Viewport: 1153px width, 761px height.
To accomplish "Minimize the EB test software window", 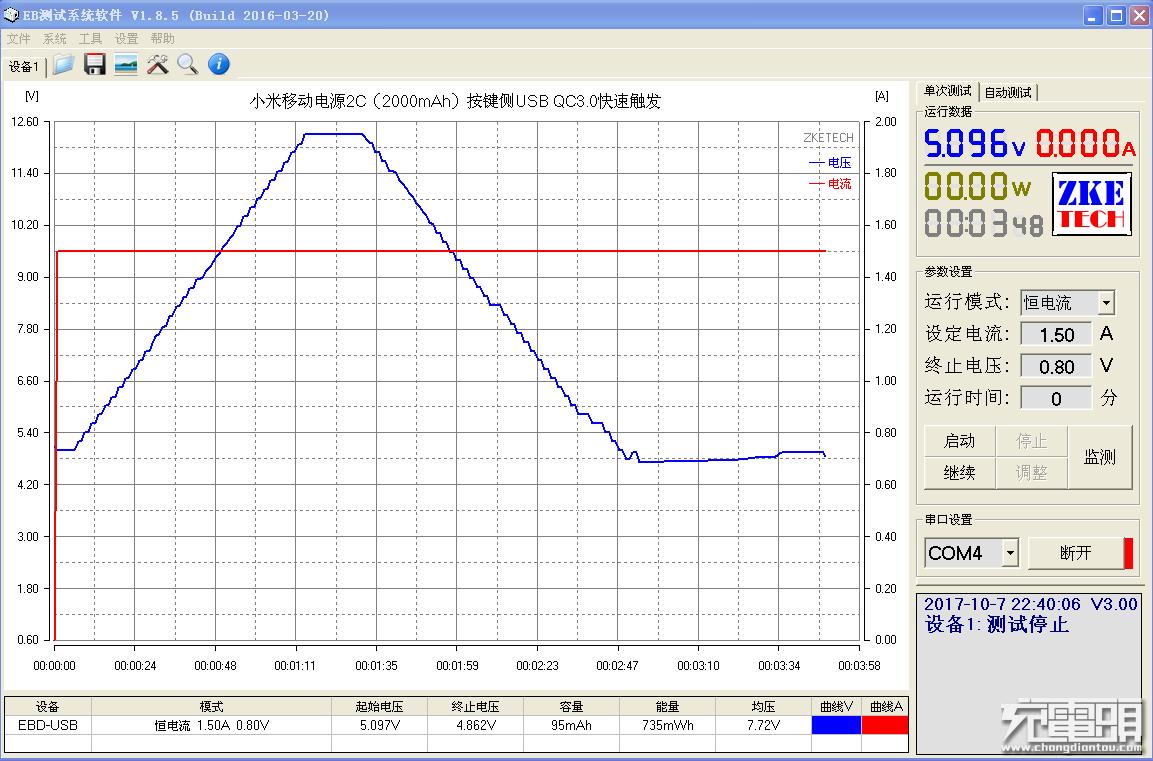I will pos(1093,15).
